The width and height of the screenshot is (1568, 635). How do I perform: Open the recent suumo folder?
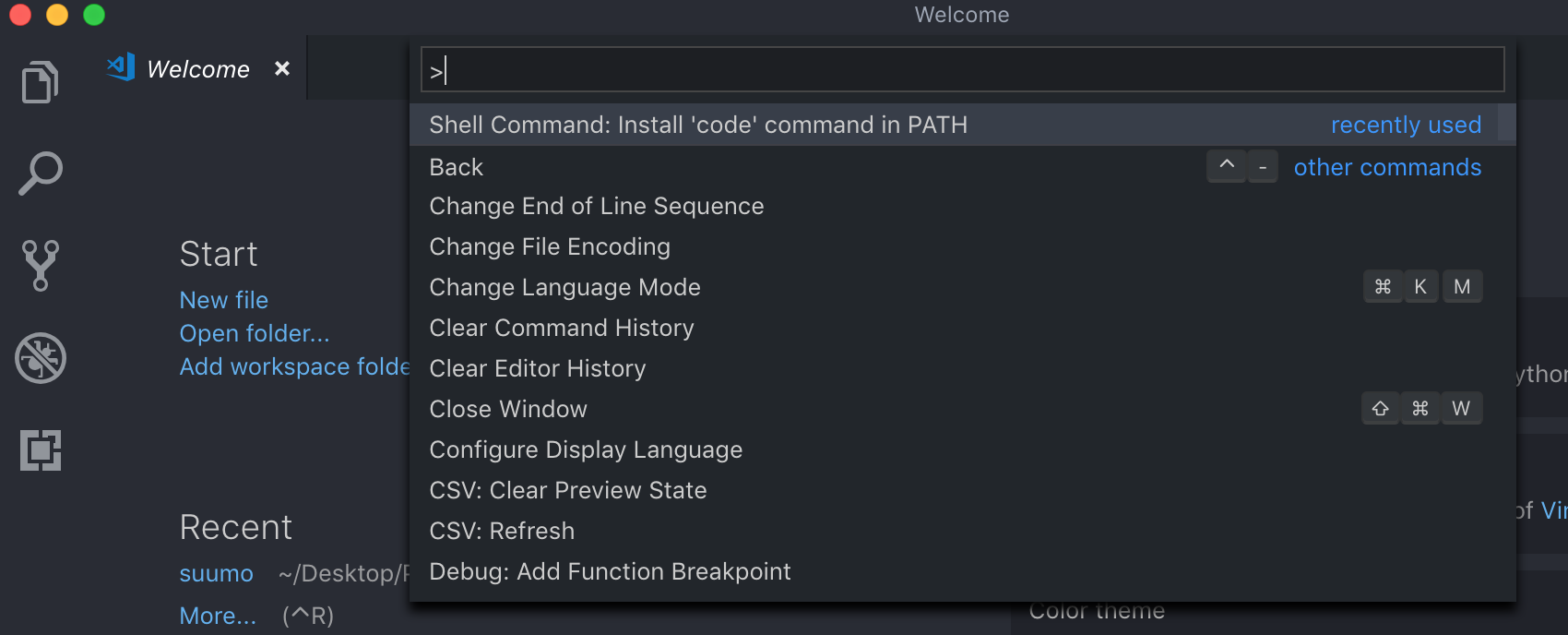tap(216, 573)
